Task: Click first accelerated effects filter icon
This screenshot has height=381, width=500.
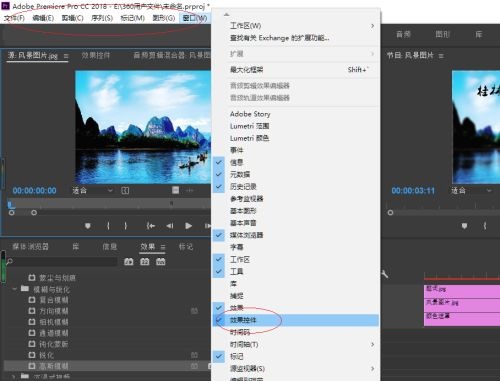Action: click(129, 262)
